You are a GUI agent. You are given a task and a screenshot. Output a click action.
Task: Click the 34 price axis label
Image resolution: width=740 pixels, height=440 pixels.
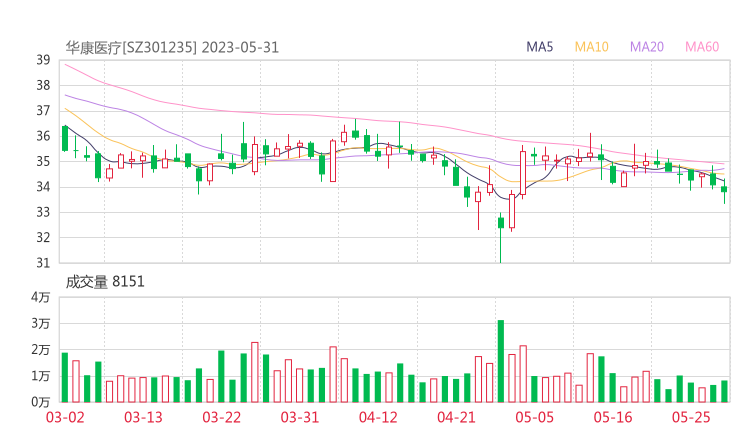point(43,186)
